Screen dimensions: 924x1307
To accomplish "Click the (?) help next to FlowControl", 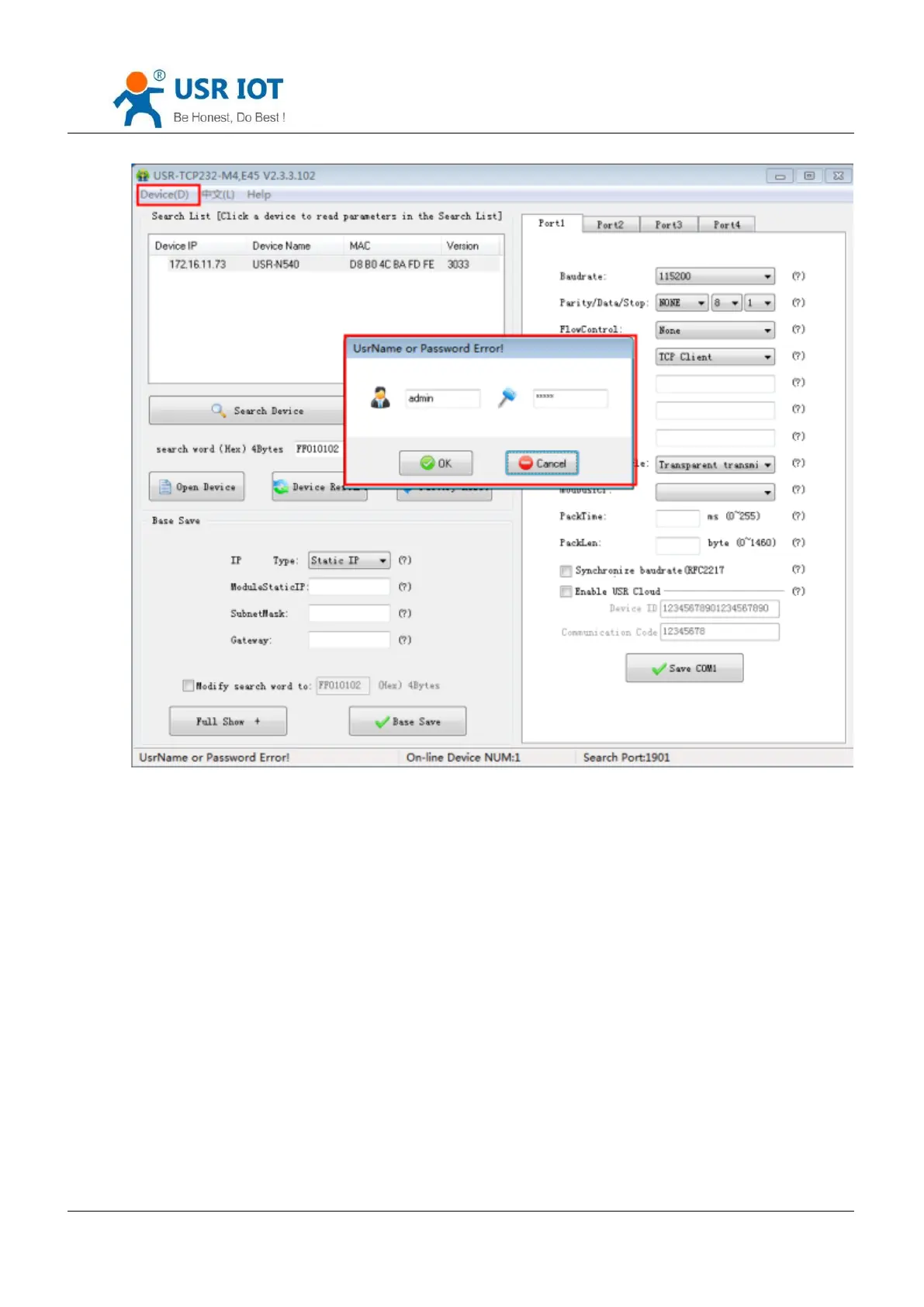I will click(798, 330).
